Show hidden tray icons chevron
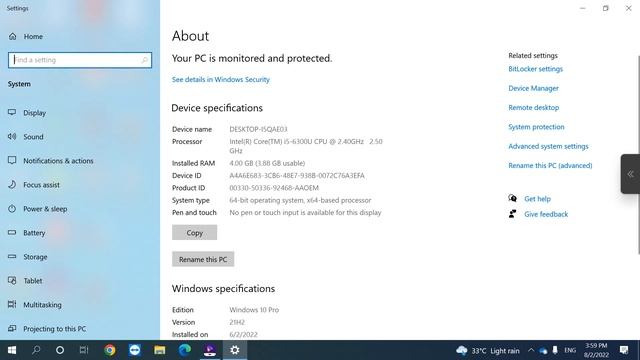Screen dimensions: 640x360 pyautogui.click(x=531, y=350)
